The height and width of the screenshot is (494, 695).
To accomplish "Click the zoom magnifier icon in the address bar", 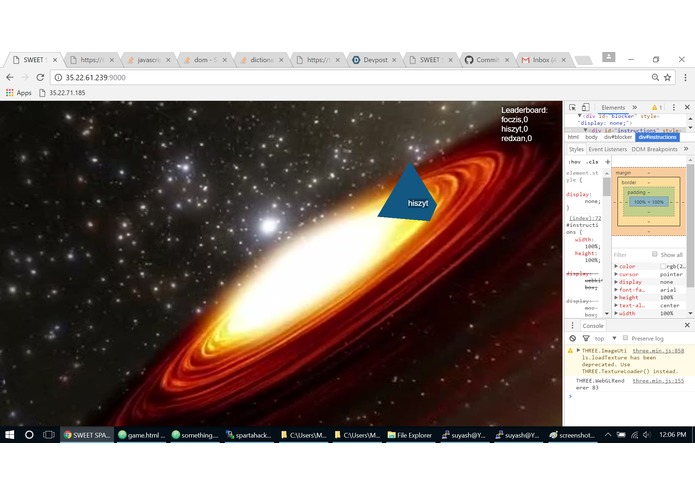I will (x=655, y=78).
